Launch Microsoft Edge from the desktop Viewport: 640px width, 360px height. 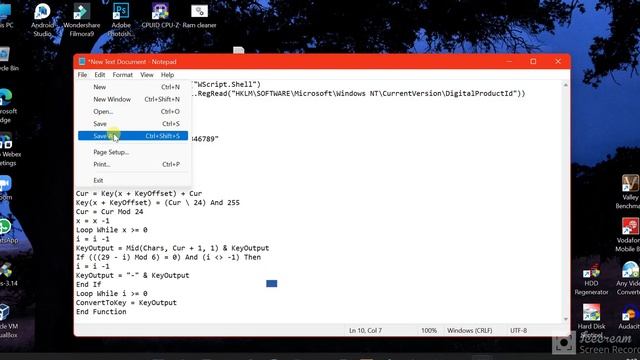pos(6,106)
